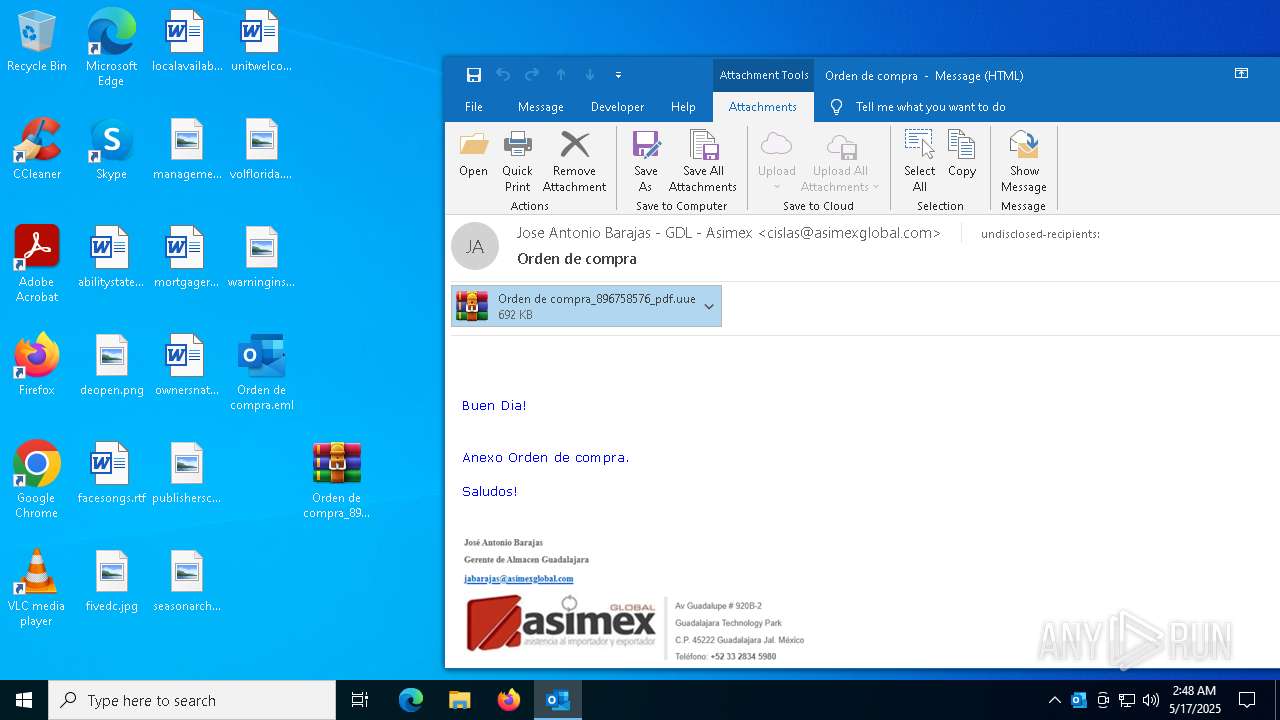Save message using floppy disk icon

coord(474,75)
